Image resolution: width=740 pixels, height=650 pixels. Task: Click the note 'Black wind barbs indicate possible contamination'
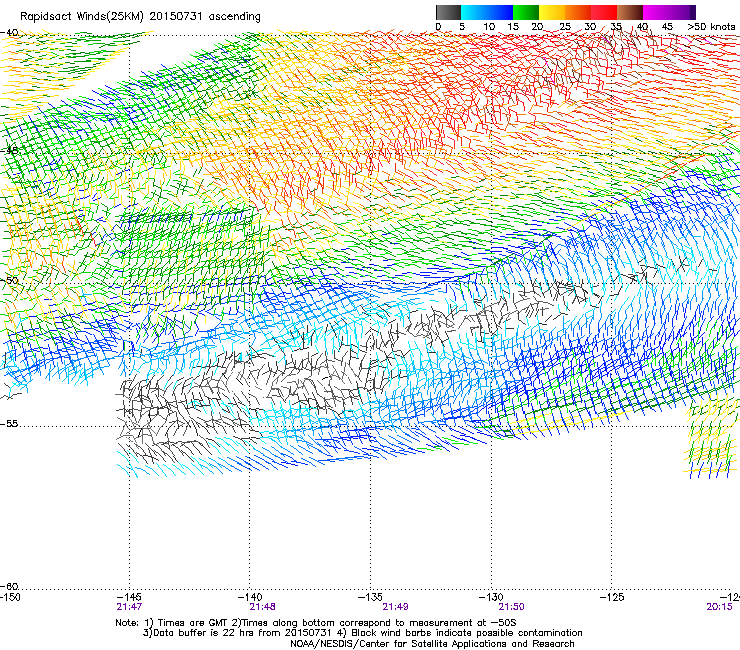click(x=467, y=633)
